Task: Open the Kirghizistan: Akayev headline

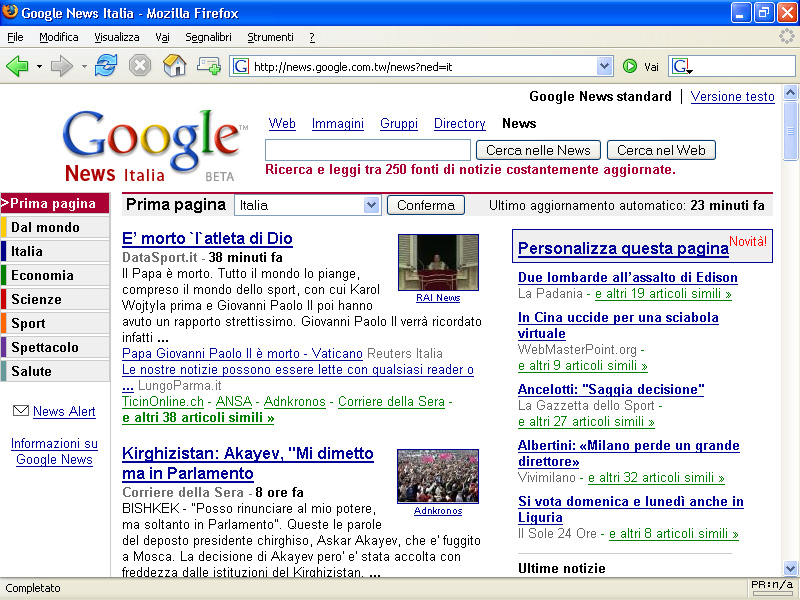Action: click(x=248, y=463)
